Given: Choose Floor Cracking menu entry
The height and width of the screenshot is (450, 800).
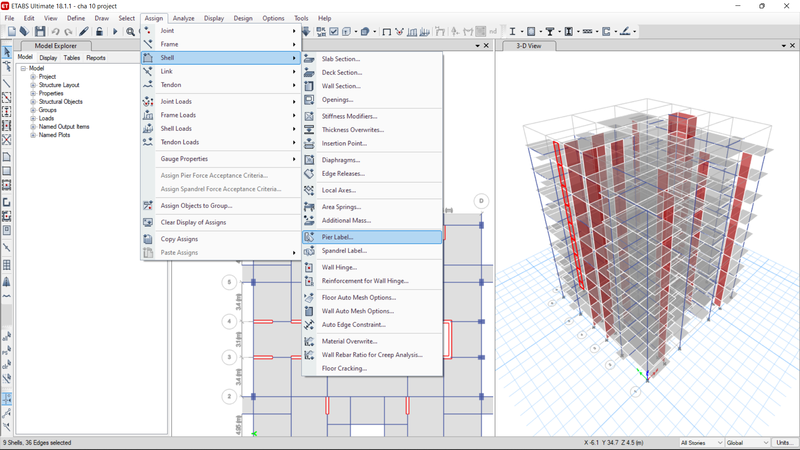Looking at the screenshot, I should 372,368.
